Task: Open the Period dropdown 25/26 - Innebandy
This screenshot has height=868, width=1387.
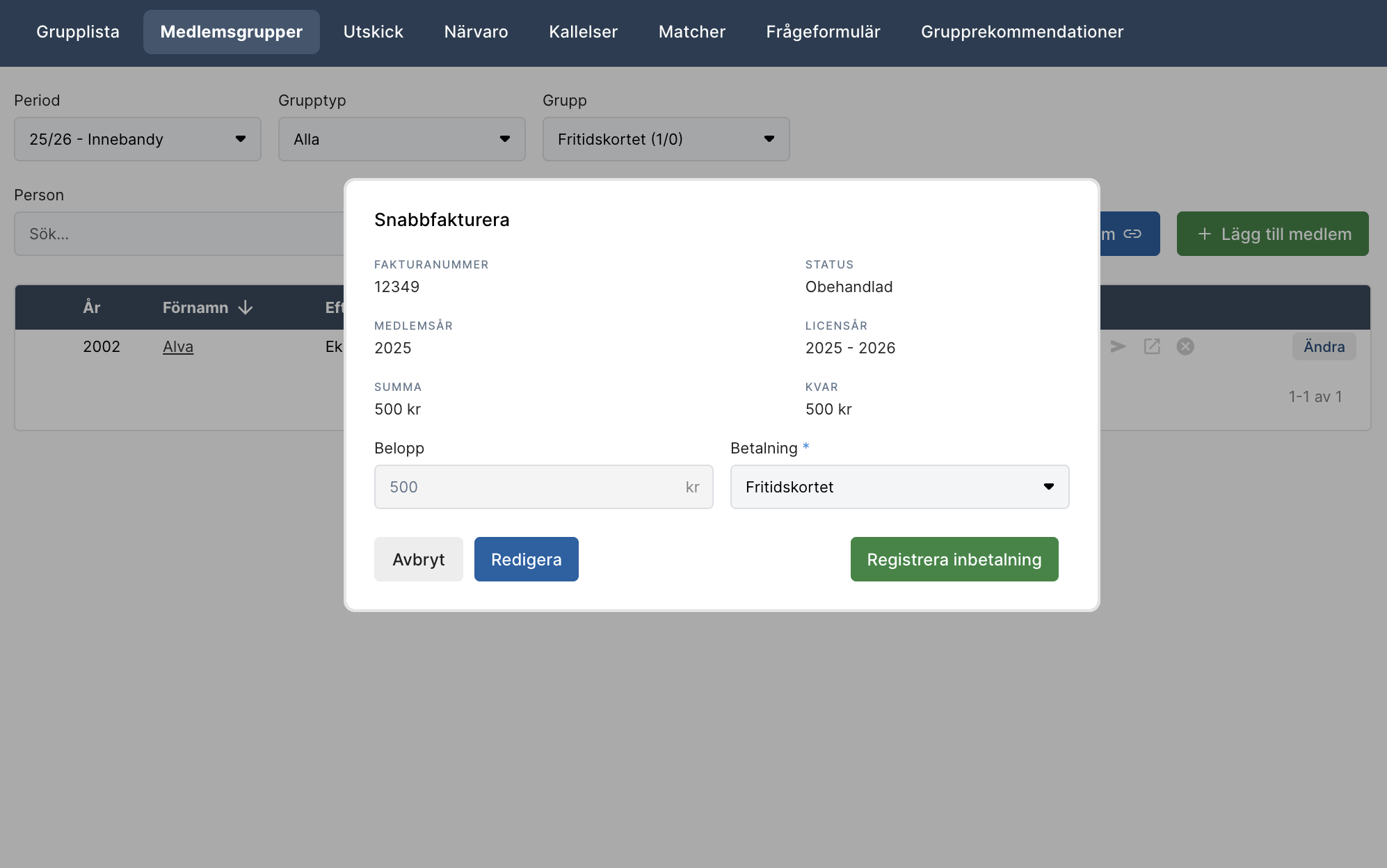Action: 138,139
